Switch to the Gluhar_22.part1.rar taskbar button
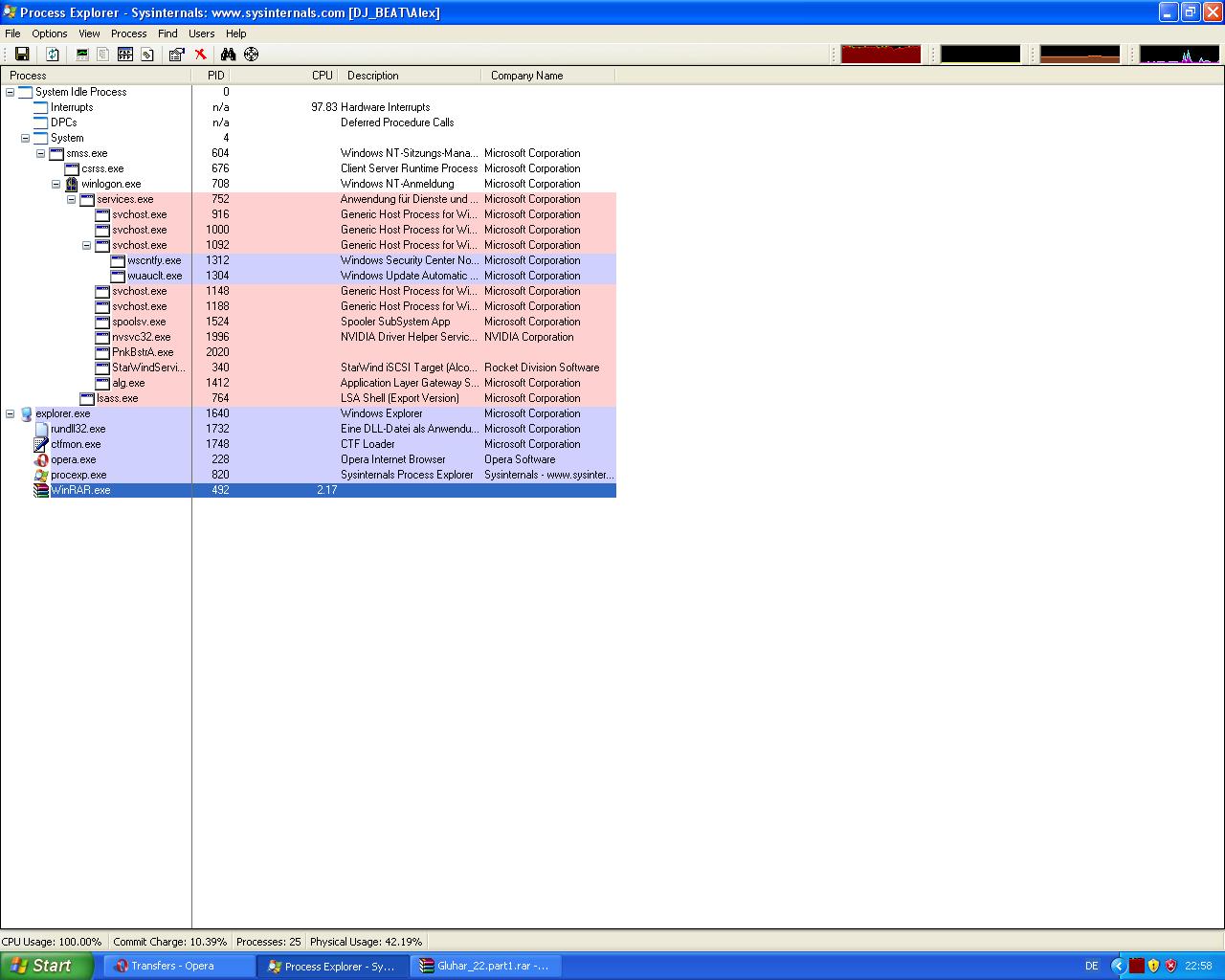 [487, 966]
